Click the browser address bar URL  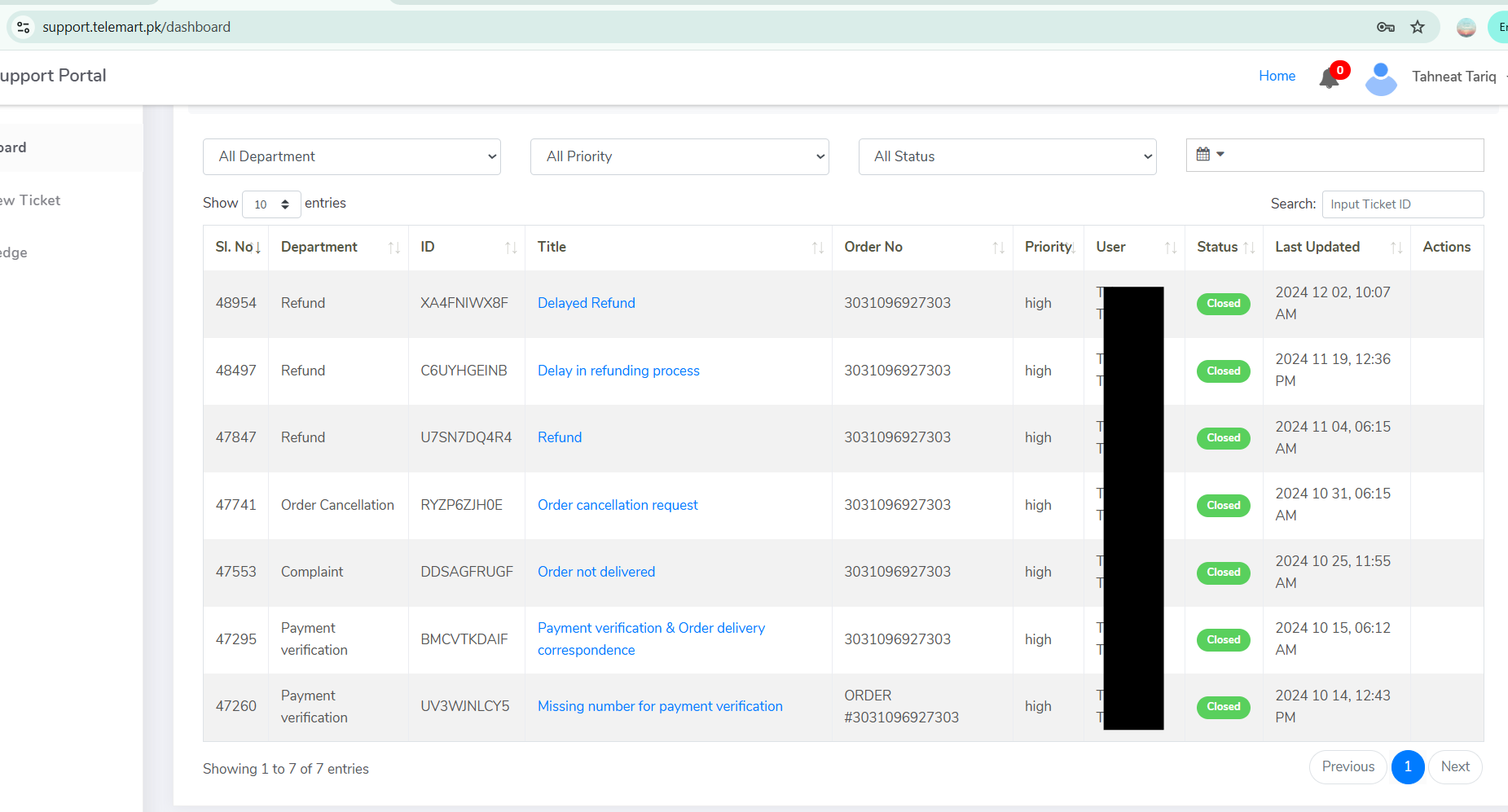click(x=136, y=27)
